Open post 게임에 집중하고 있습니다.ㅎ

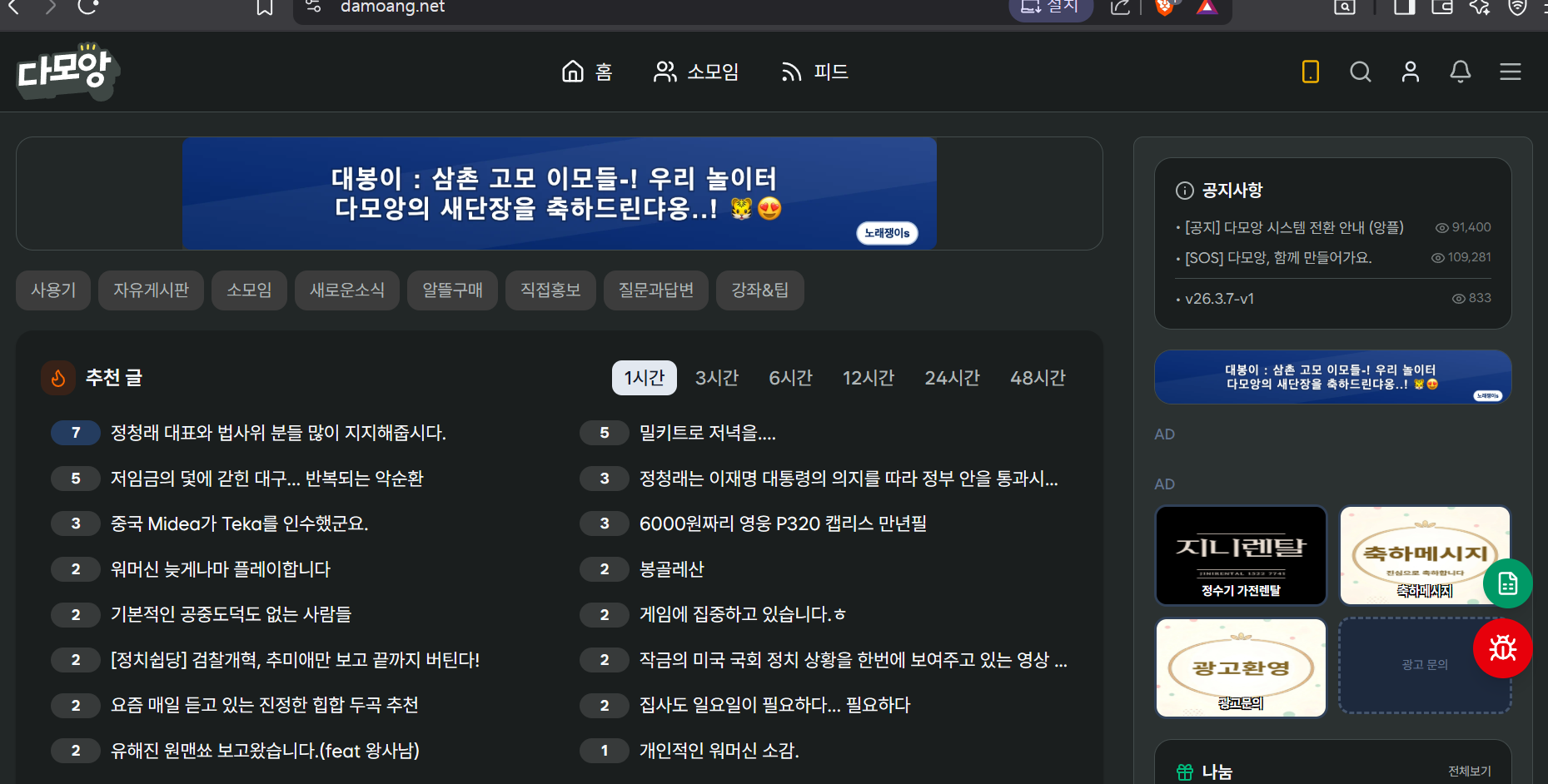tap(742, 614)
